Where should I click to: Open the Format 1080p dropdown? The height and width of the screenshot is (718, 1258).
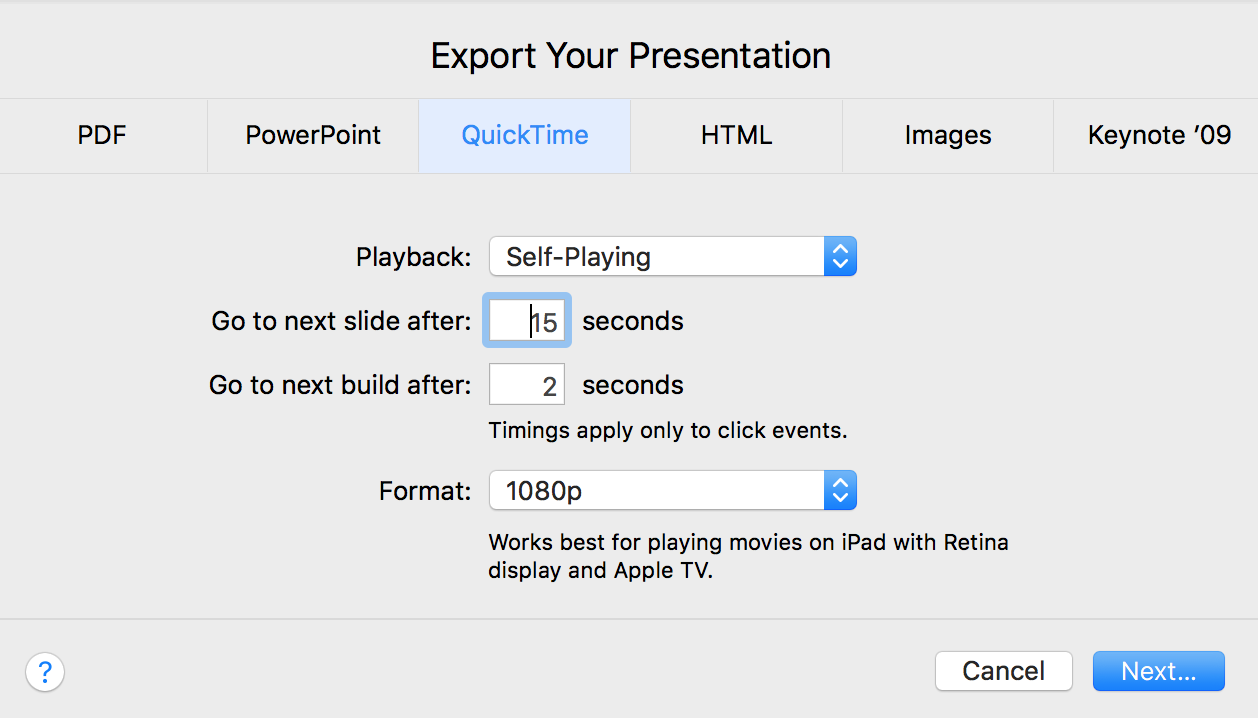pos(673,491)
